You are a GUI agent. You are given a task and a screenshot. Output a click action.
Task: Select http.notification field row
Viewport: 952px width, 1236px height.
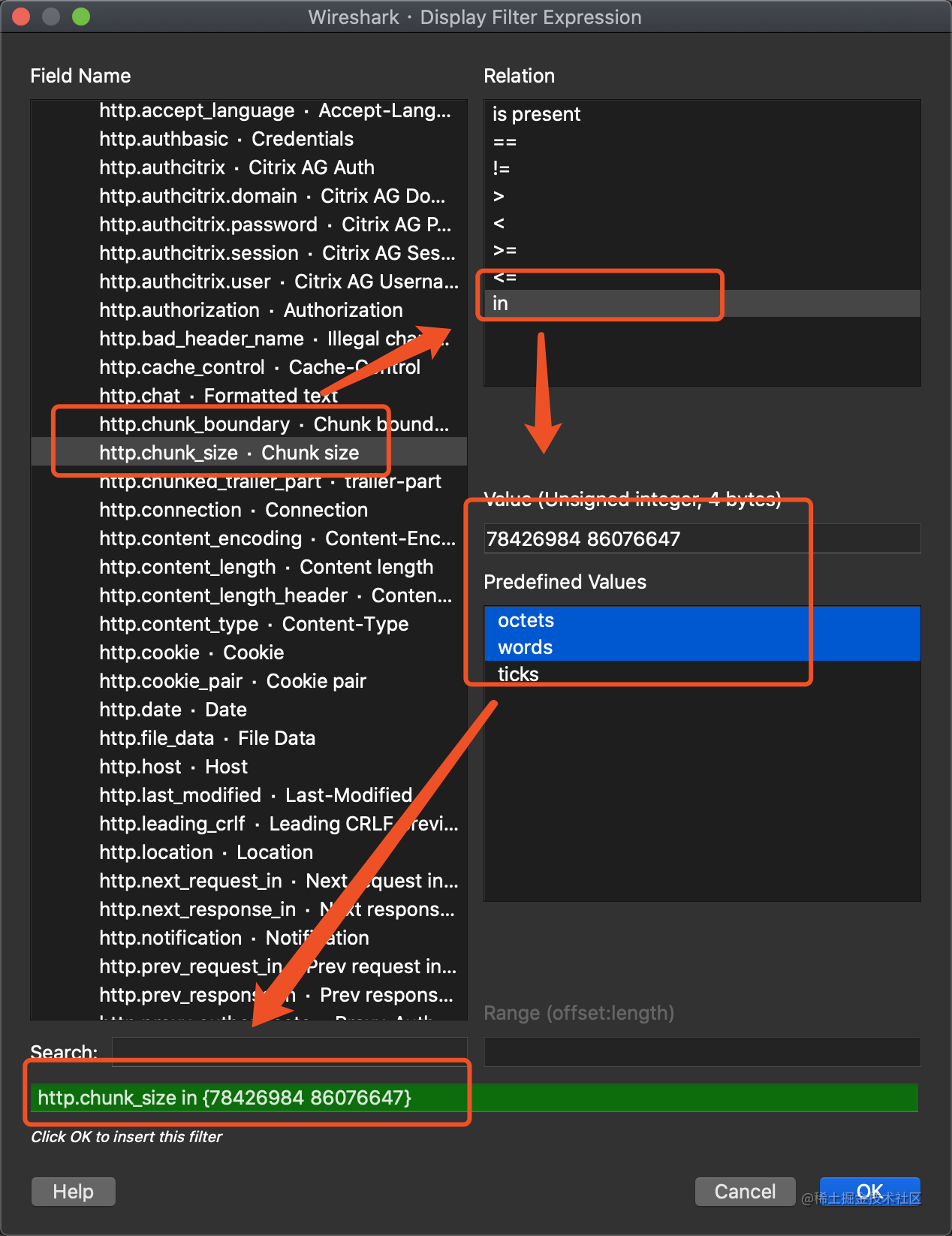click(249, 938)
